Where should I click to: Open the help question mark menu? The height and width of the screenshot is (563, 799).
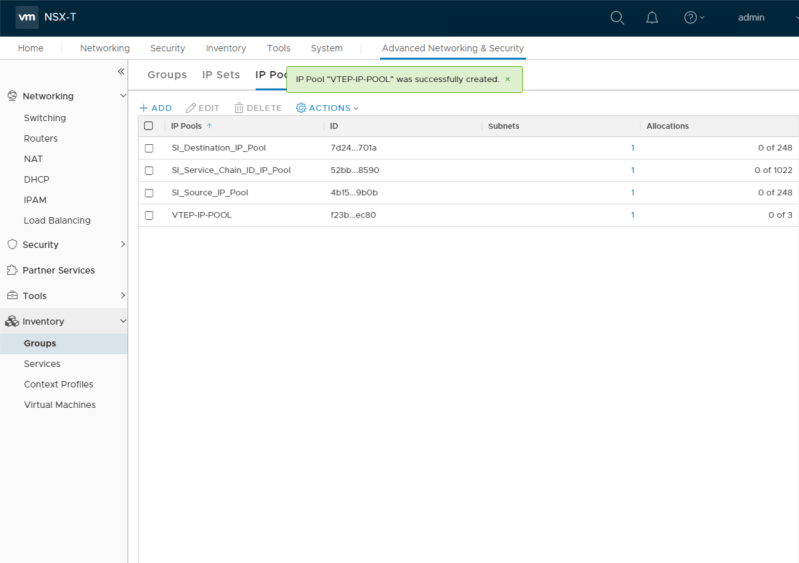[691, 17]
